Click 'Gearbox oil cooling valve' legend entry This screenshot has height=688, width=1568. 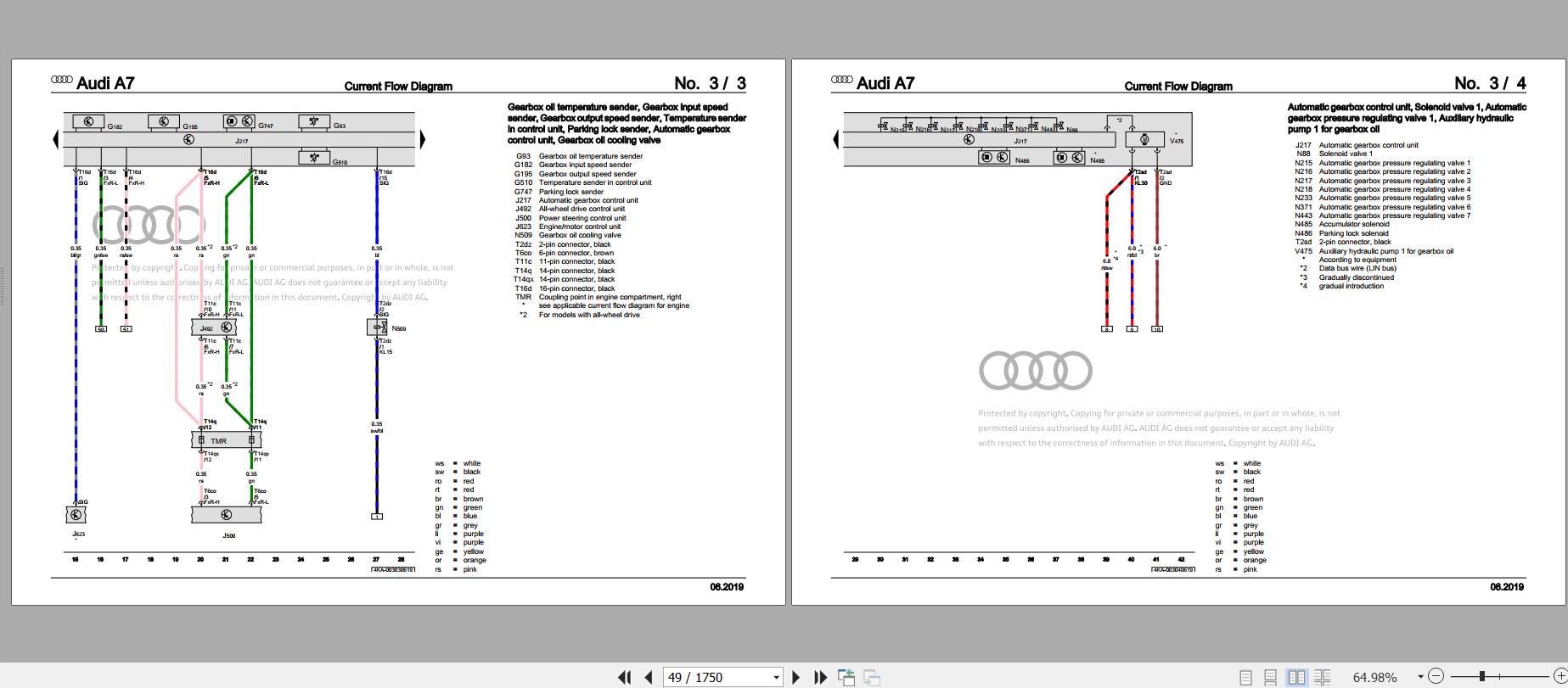(580, 235)
